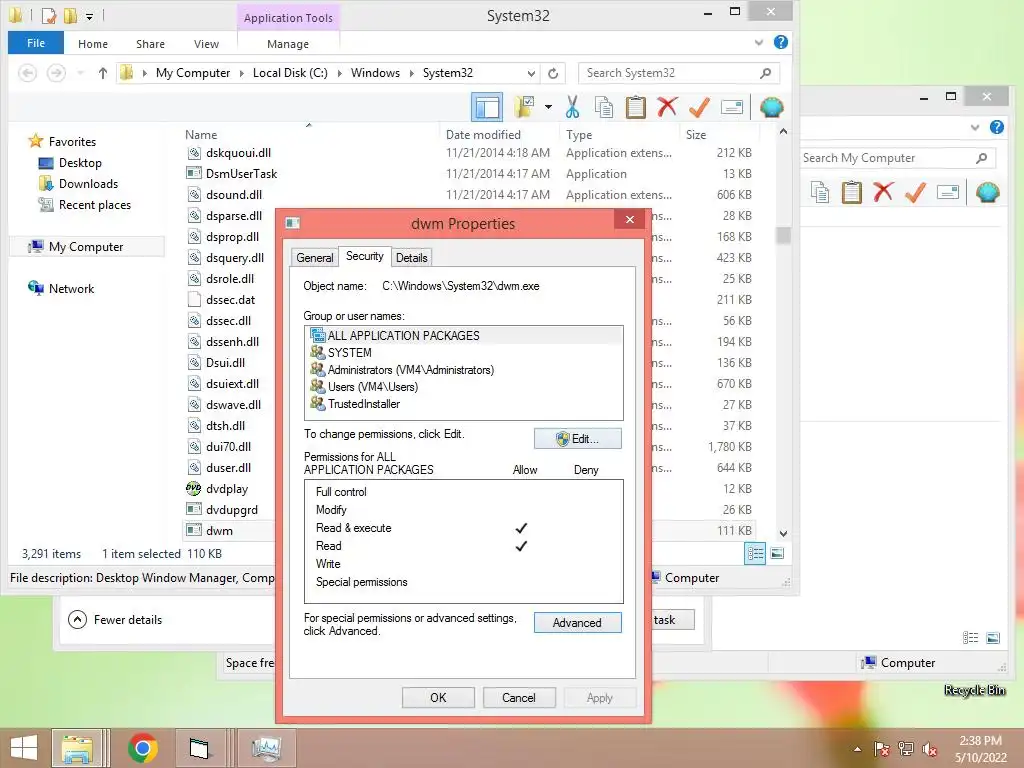
Task: Show hidden tray icons arrow
Action: pyautogui.click(x=857, y=749)
